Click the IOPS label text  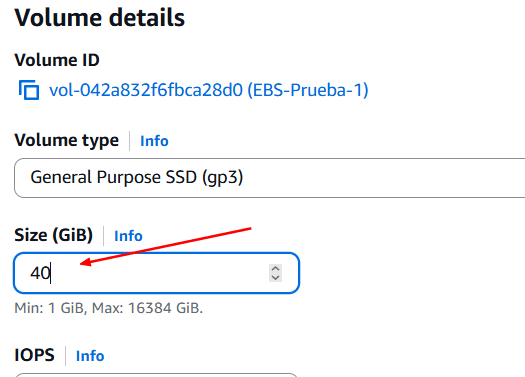coord(34,355)
